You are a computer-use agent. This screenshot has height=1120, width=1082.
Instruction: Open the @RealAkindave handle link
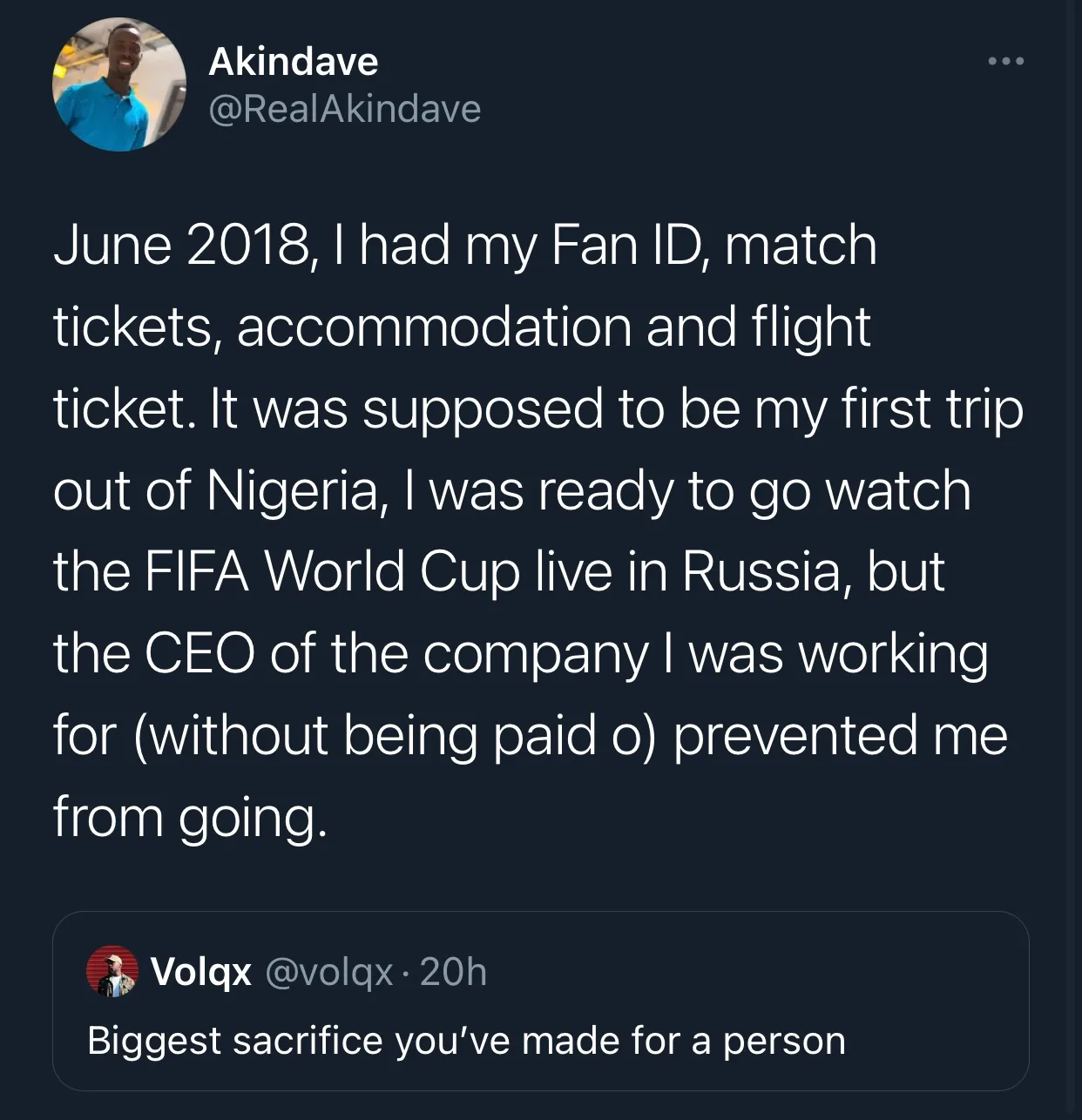coord(345,108)
